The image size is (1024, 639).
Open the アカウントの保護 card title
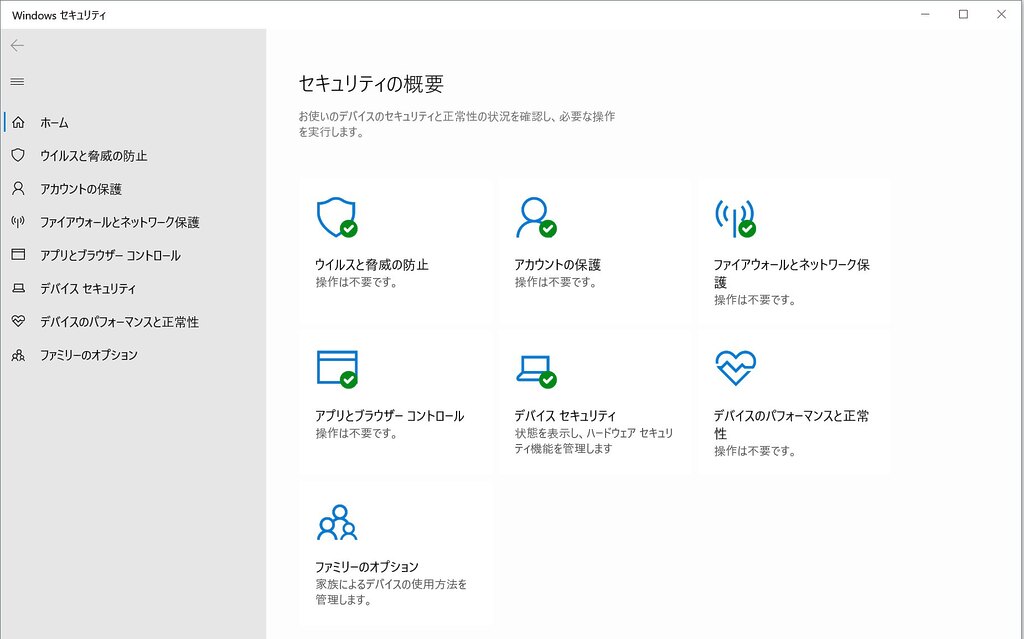click(x=557, y=265)
